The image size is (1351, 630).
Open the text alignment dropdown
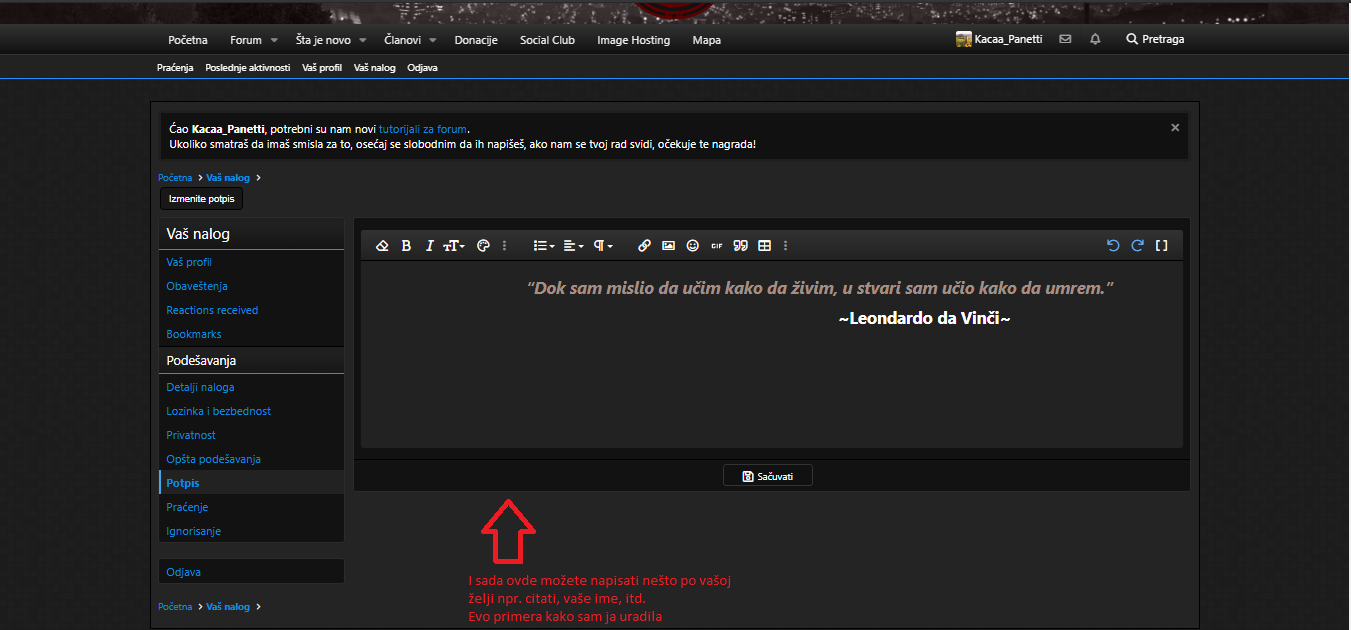pyautogui.click(x=573, y=246)
